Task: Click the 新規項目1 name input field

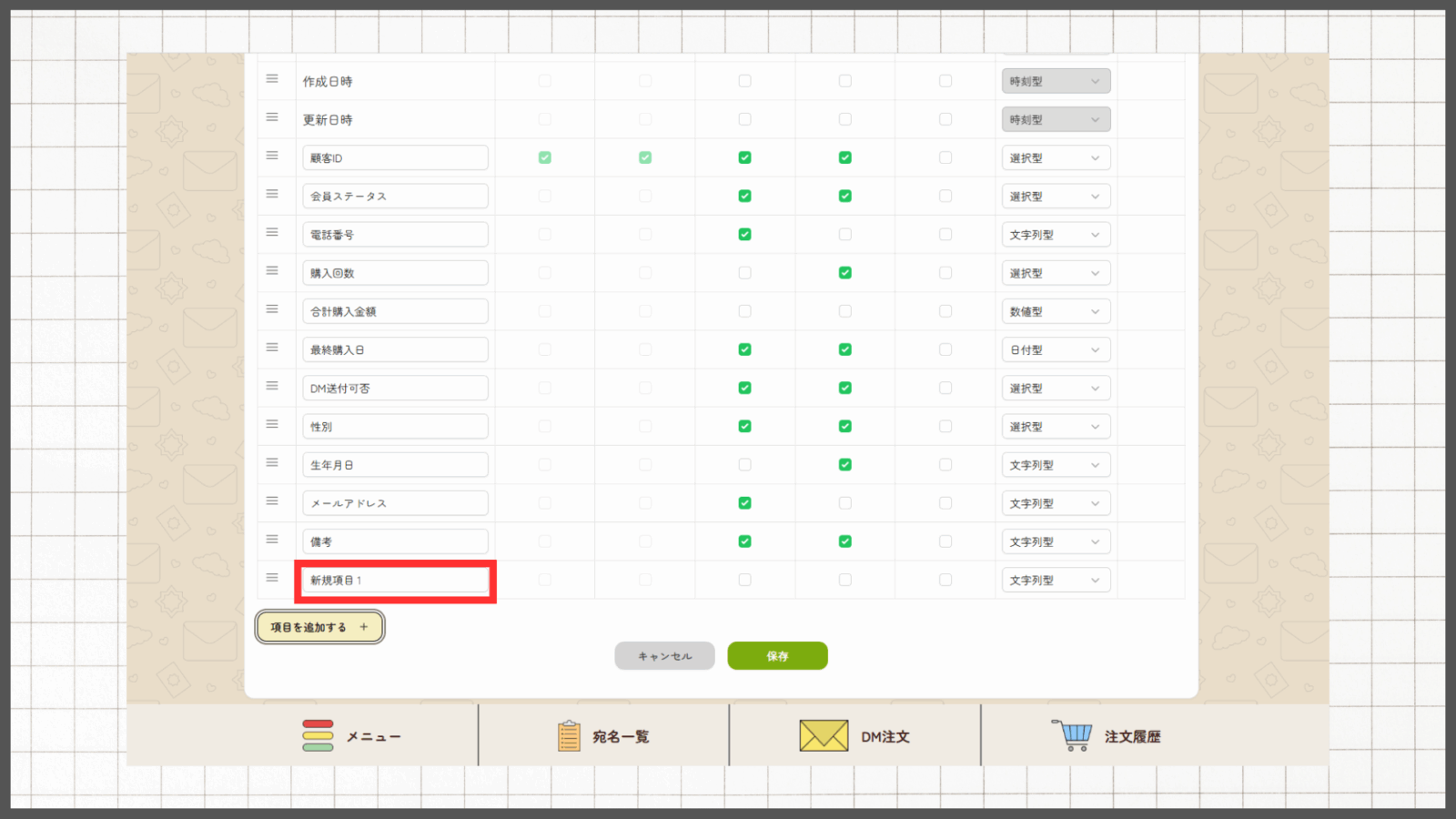Action: click(x=395, y=581)
